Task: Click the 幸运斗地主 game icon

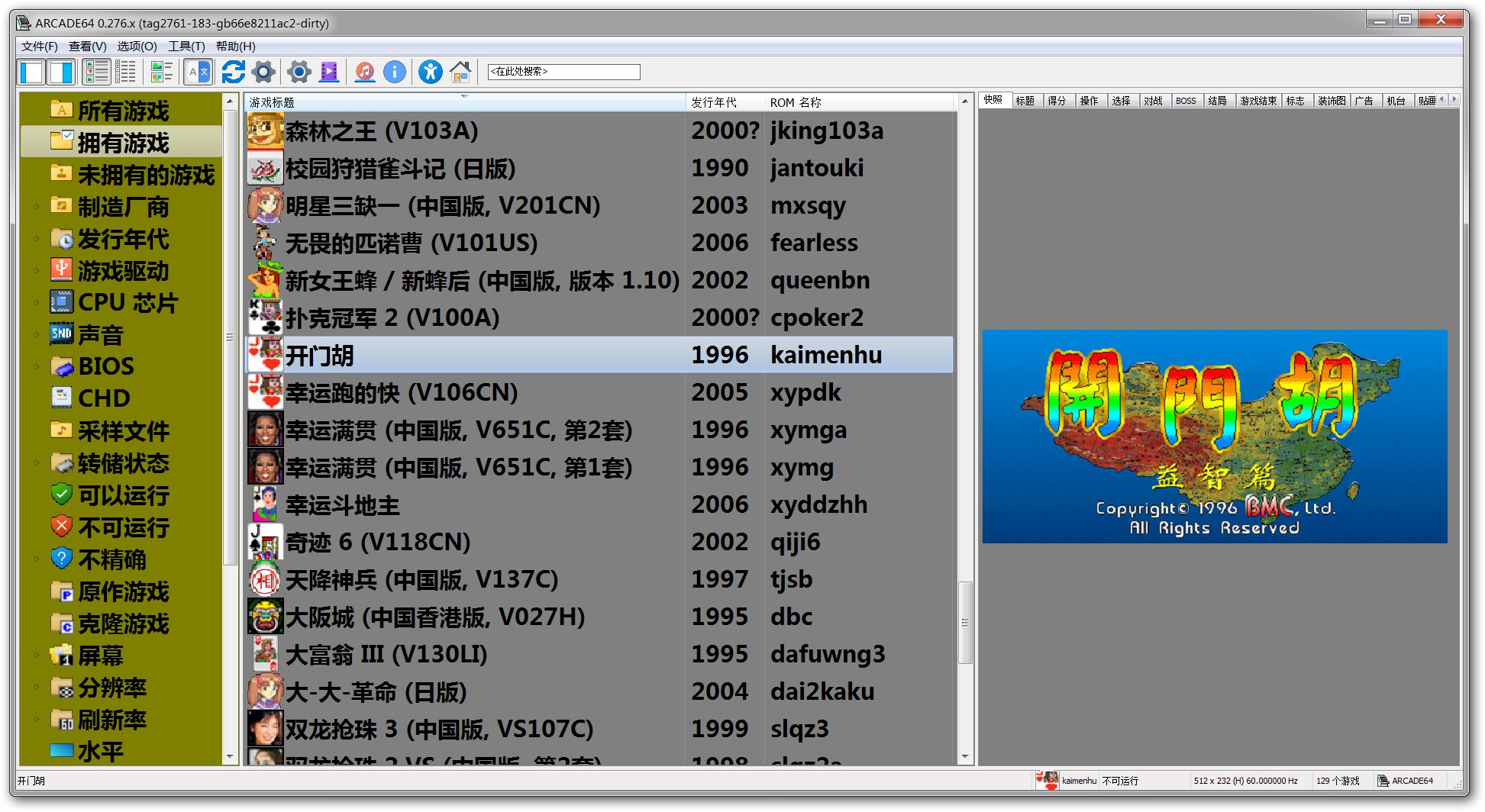Action: (266, 504)
